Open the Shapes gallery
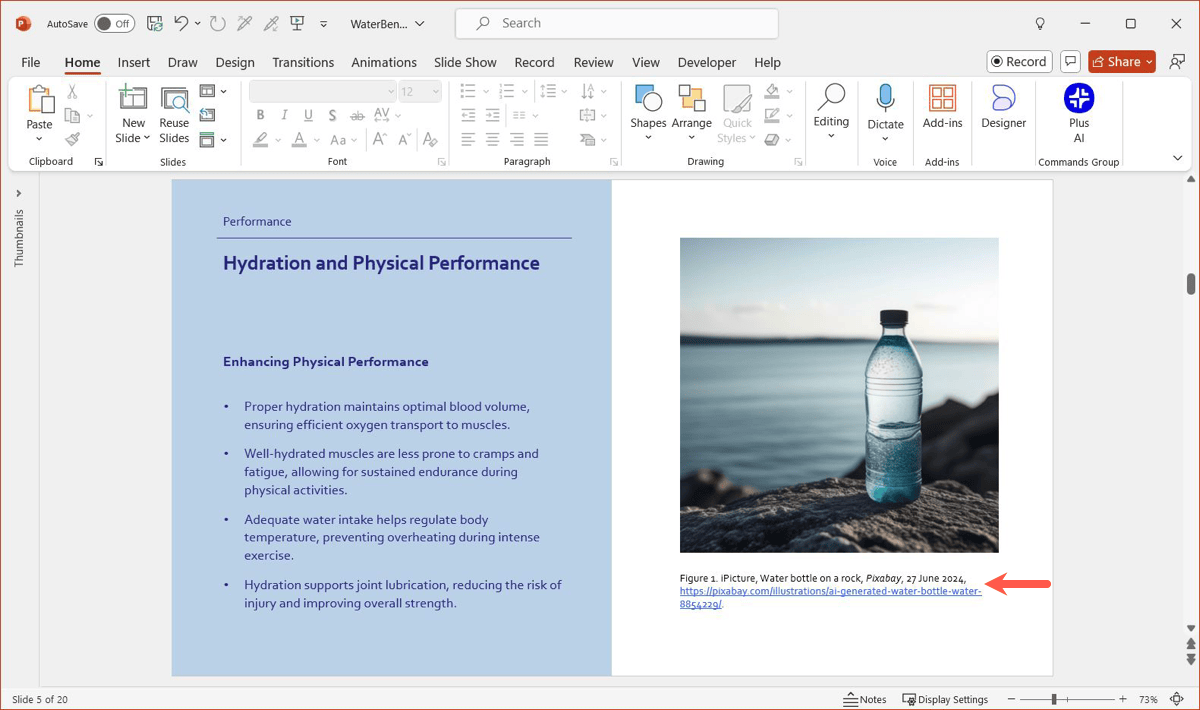Image resolution: width=1200 pixels, height=710 pixels. click(x=648, y=112)
